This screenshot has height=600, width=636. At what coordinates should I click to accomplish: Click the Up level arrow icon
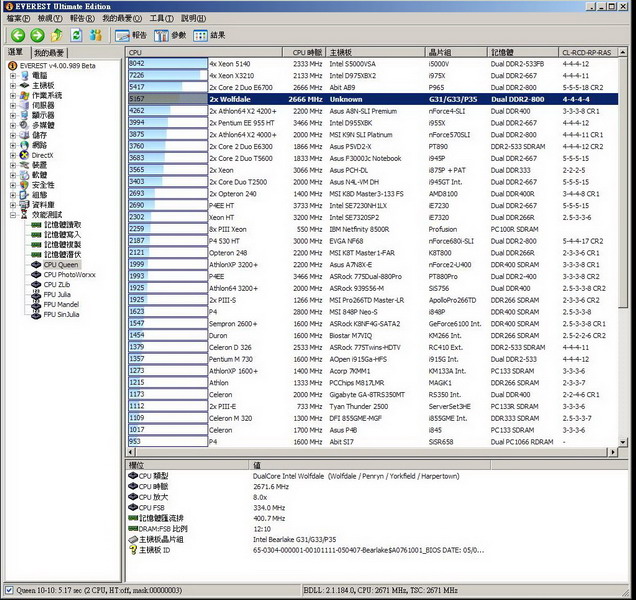56,36
